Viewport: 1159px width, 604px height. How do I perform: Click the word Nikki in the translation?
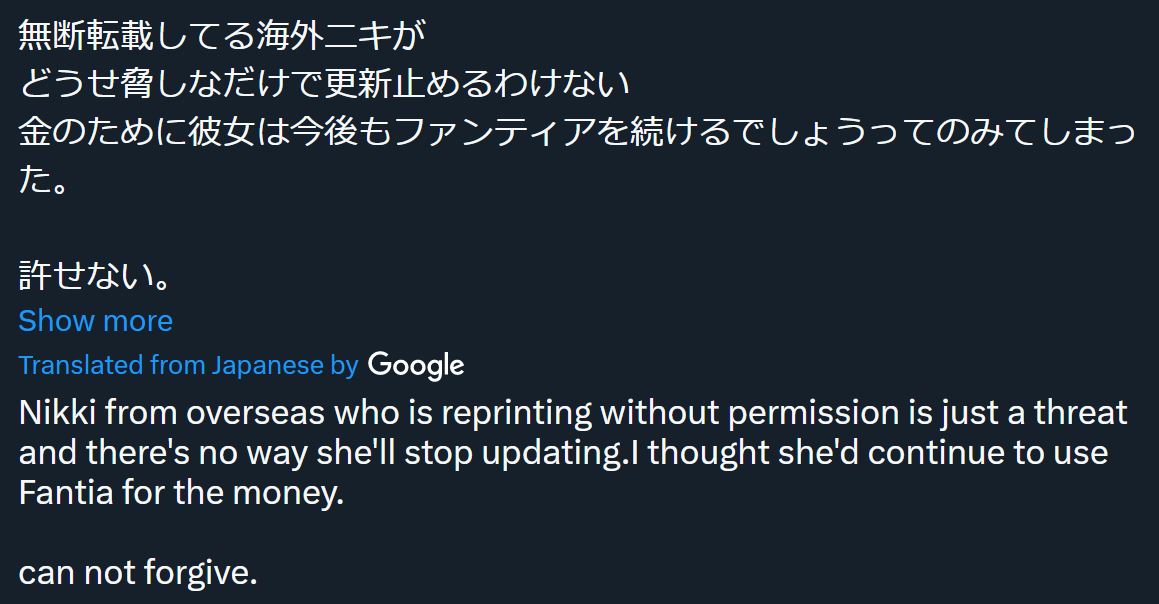[x=57, y=413]
